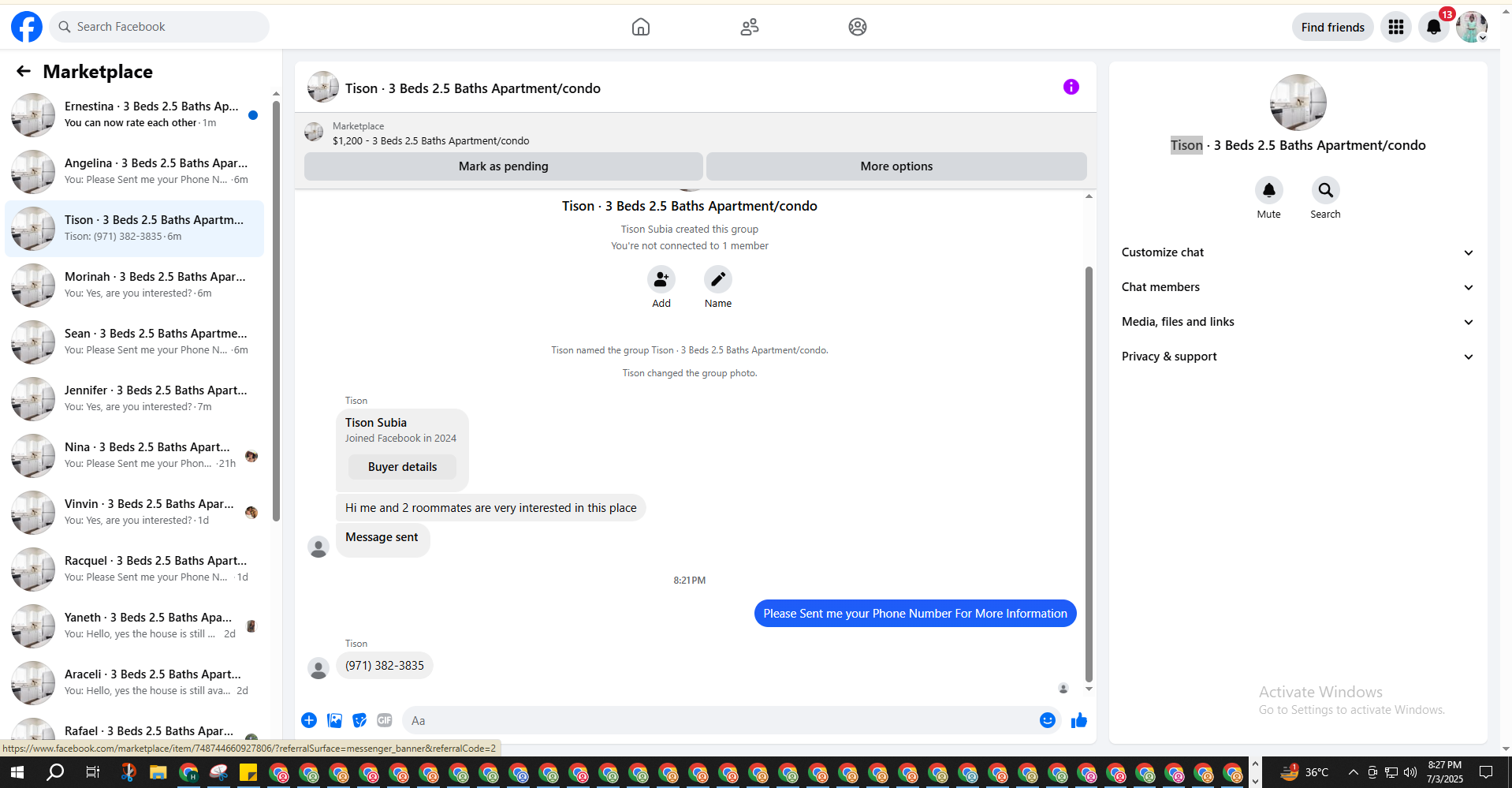Click the 36°C weather widget on taskbar

pos(1305,772)
